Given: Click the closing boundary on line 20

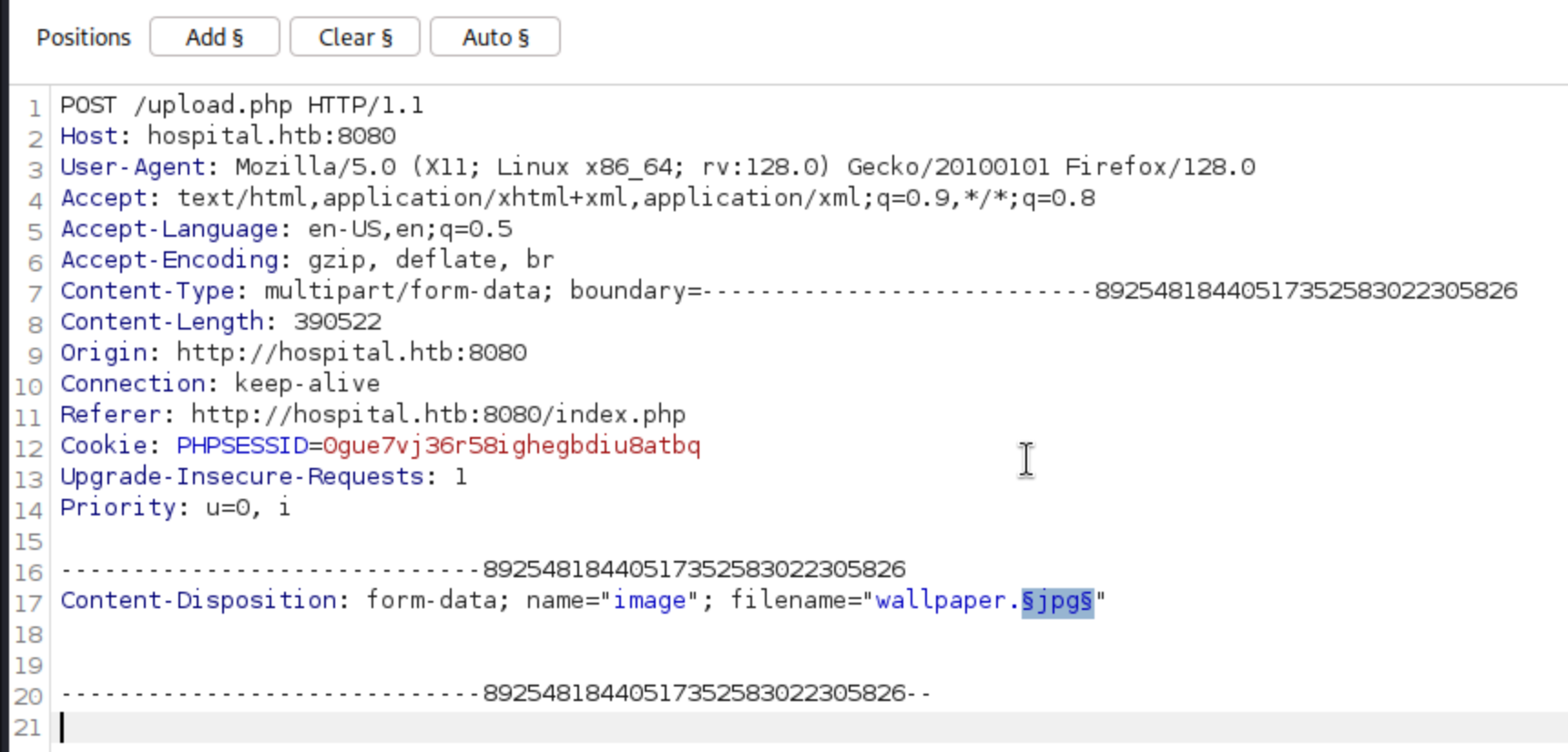Looking at the screenshot, I should click(x=496, y=694).
